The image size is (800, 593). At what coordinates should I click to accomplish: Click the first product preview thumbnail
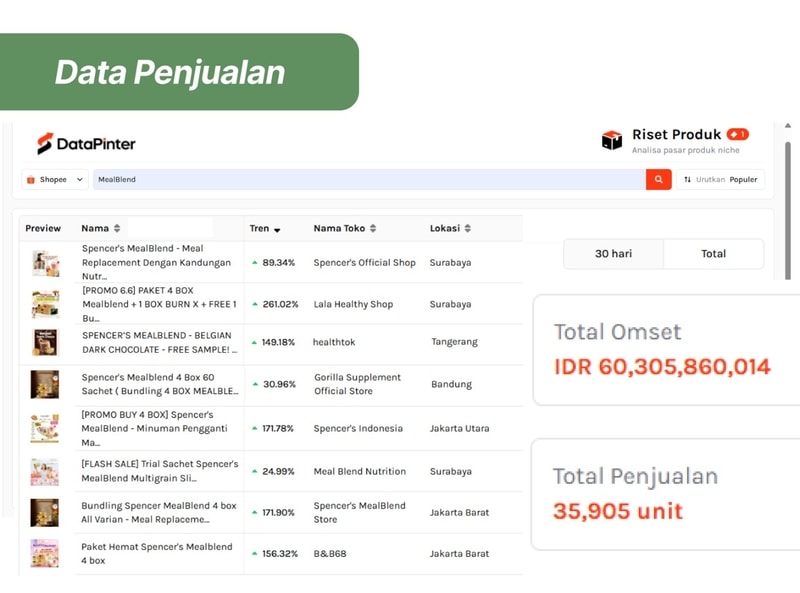coord(45,263)
